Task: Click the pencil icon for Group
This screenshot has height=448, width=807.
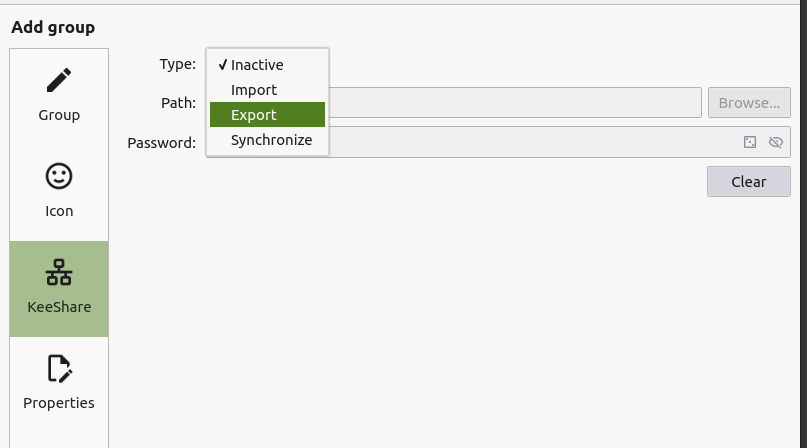Action: [x=59, y=80]
